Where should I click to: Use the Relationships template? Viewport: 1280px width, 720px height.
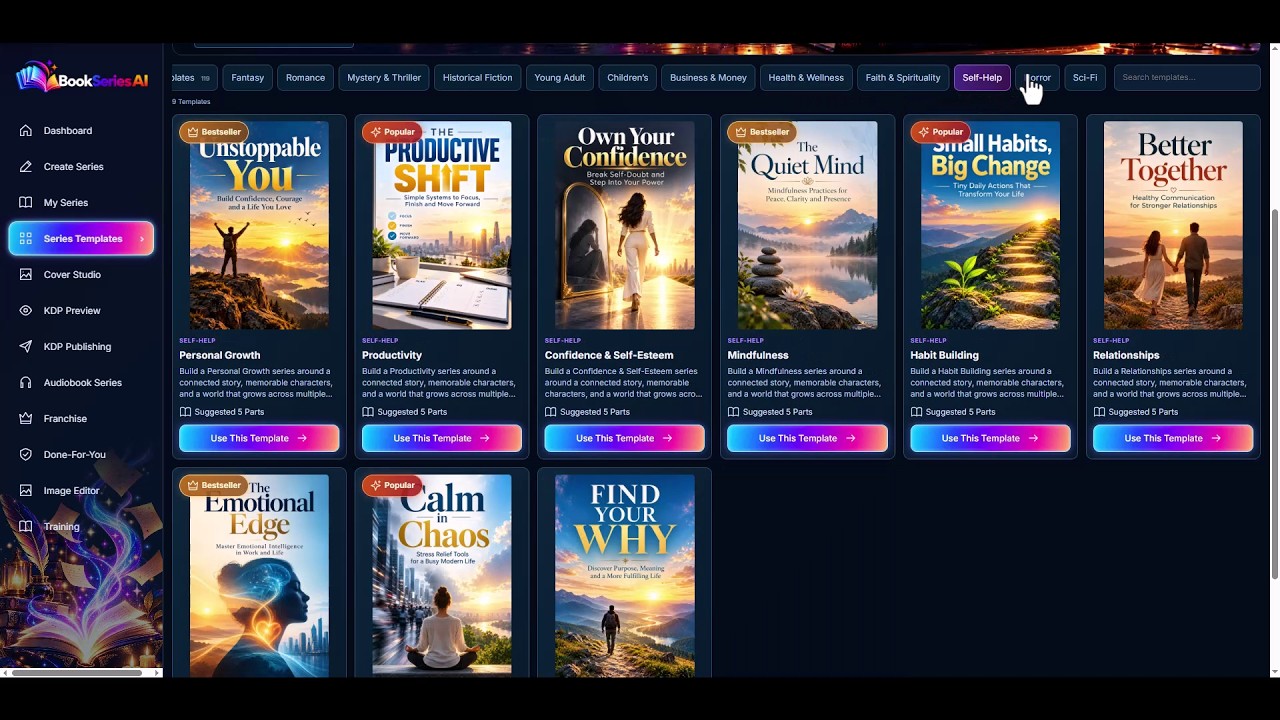tap(1173, 438)
